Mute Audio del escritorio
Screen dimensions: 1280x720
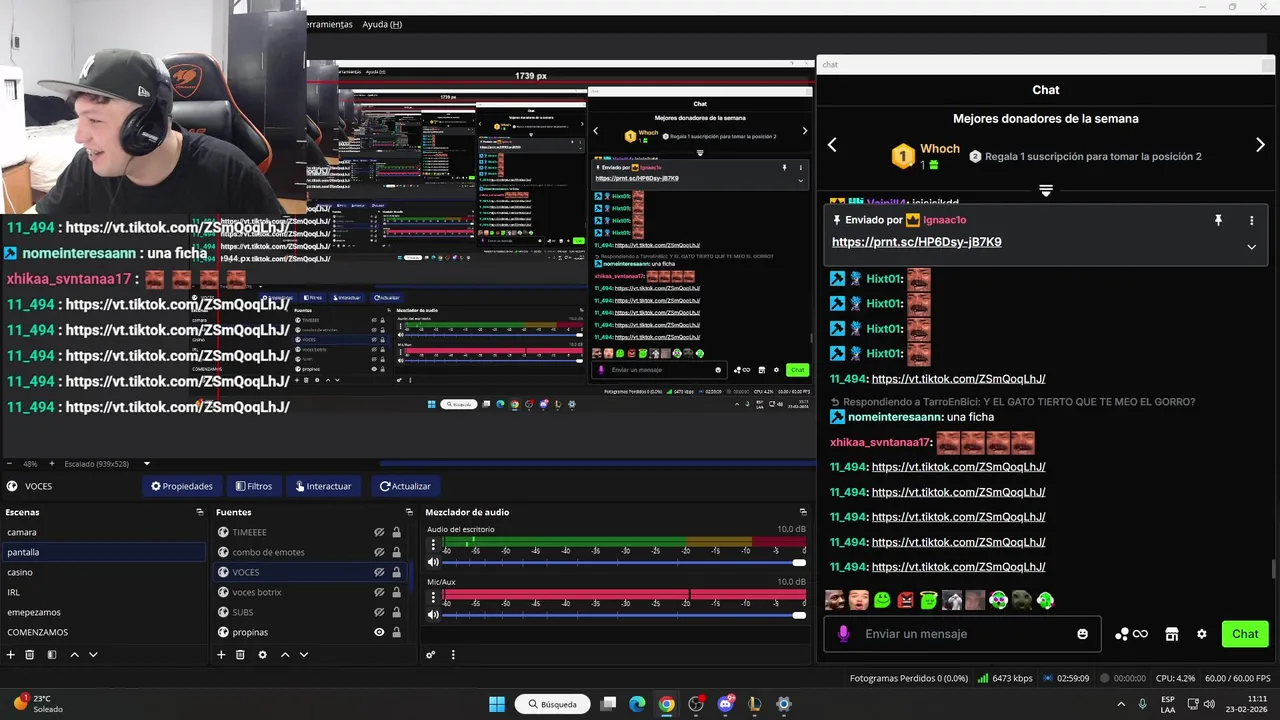pyautogui.click(x=433, y=563)
